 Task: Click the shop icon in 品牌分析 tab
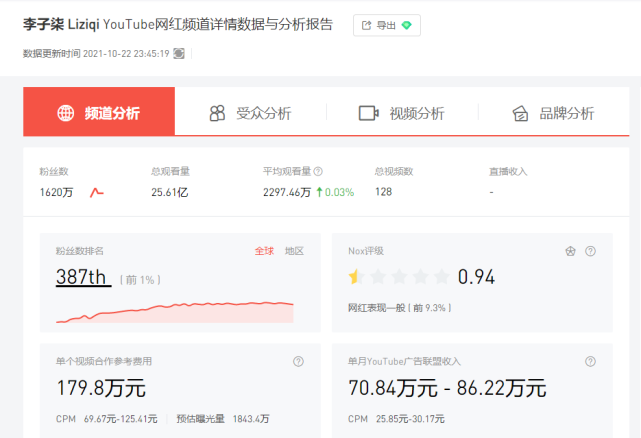pos(520,114)
